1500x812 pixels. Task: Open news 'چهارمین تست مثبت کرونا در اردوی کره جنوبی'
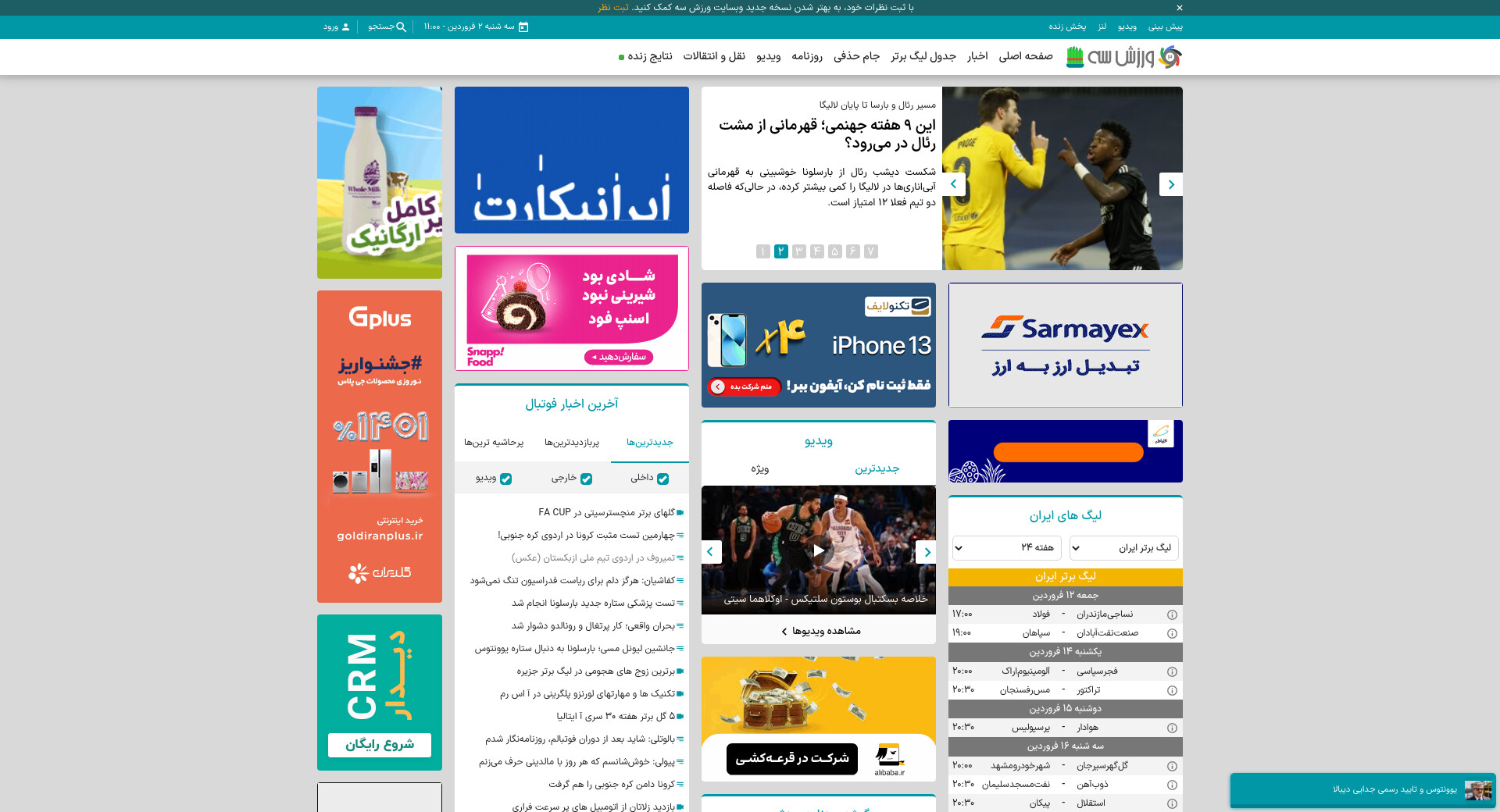(x=586, y=536)
